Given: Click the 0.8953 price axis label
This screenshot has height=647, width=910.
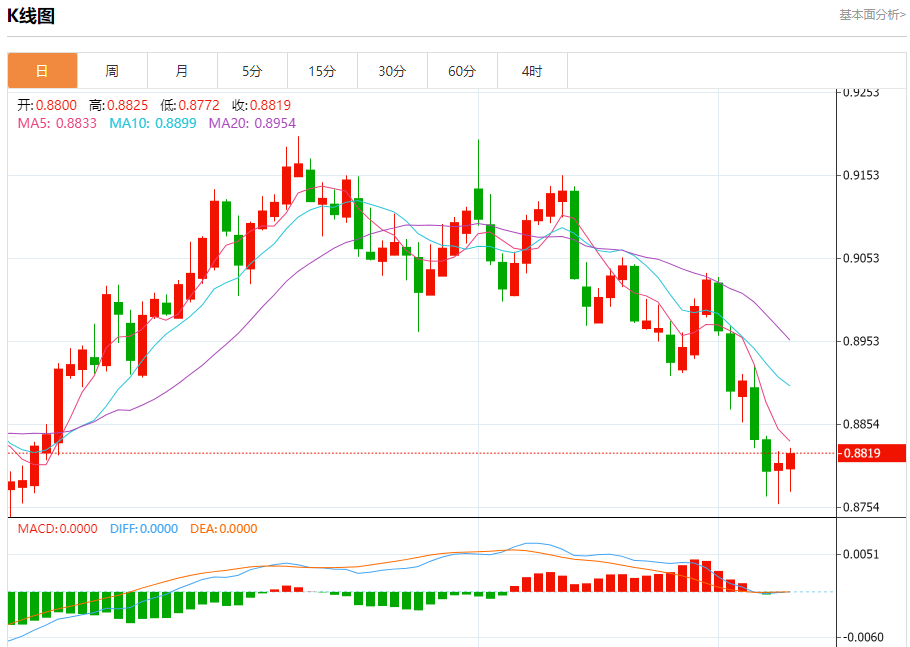Looking at the screenshot, I should click(861, 341).
